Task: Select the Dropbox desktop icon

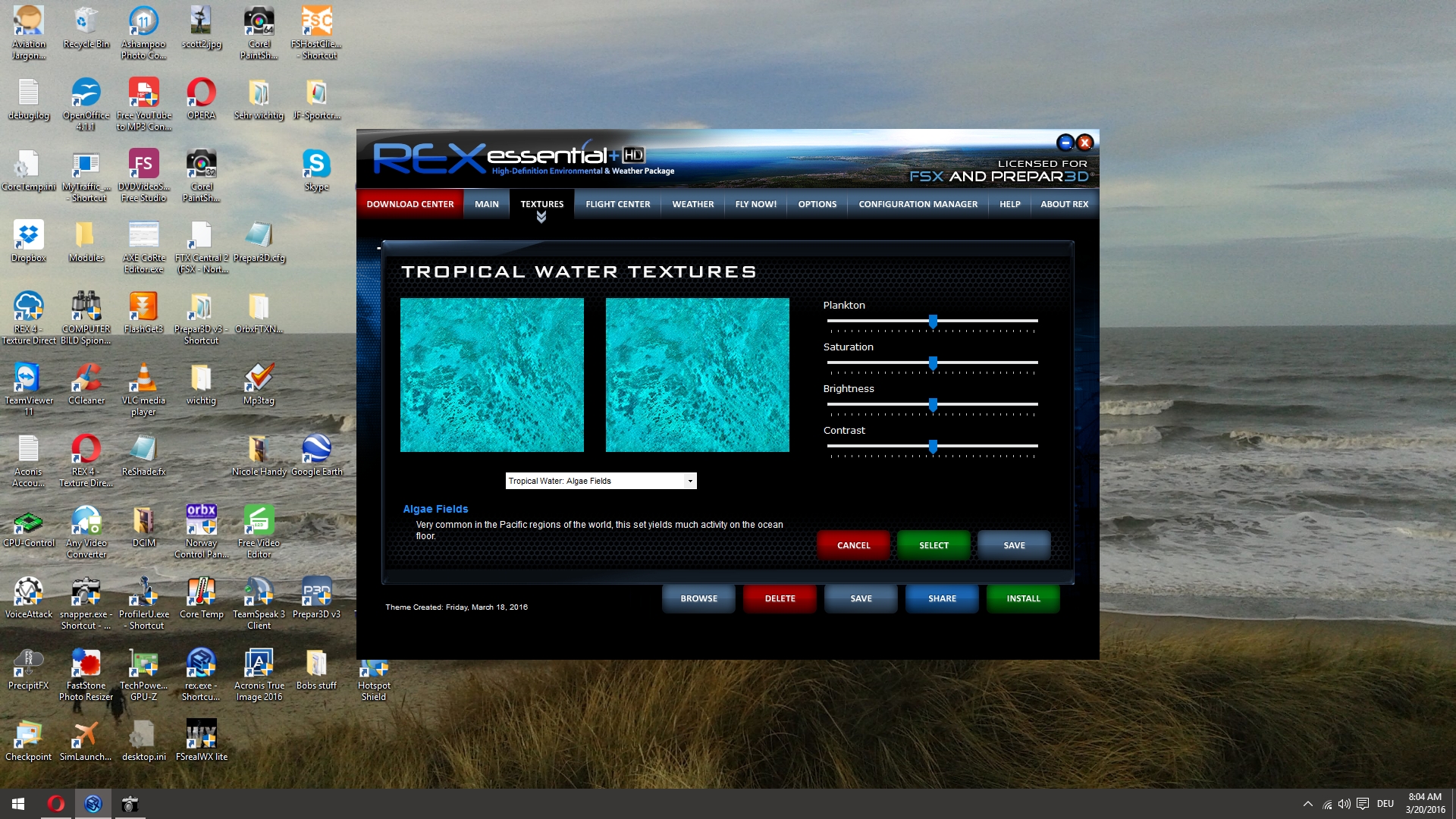Action: coord(29,242)
